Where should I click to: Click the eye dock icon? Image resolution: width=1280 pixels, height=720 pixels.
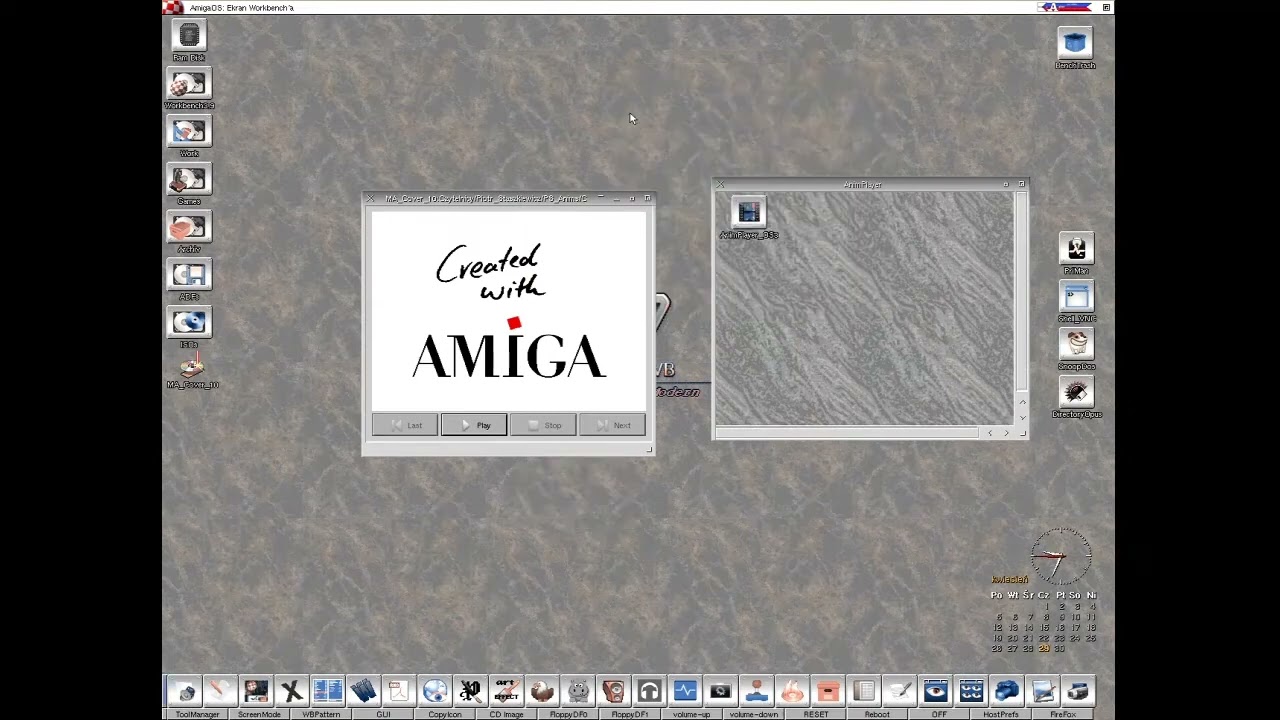click(936, 691)
